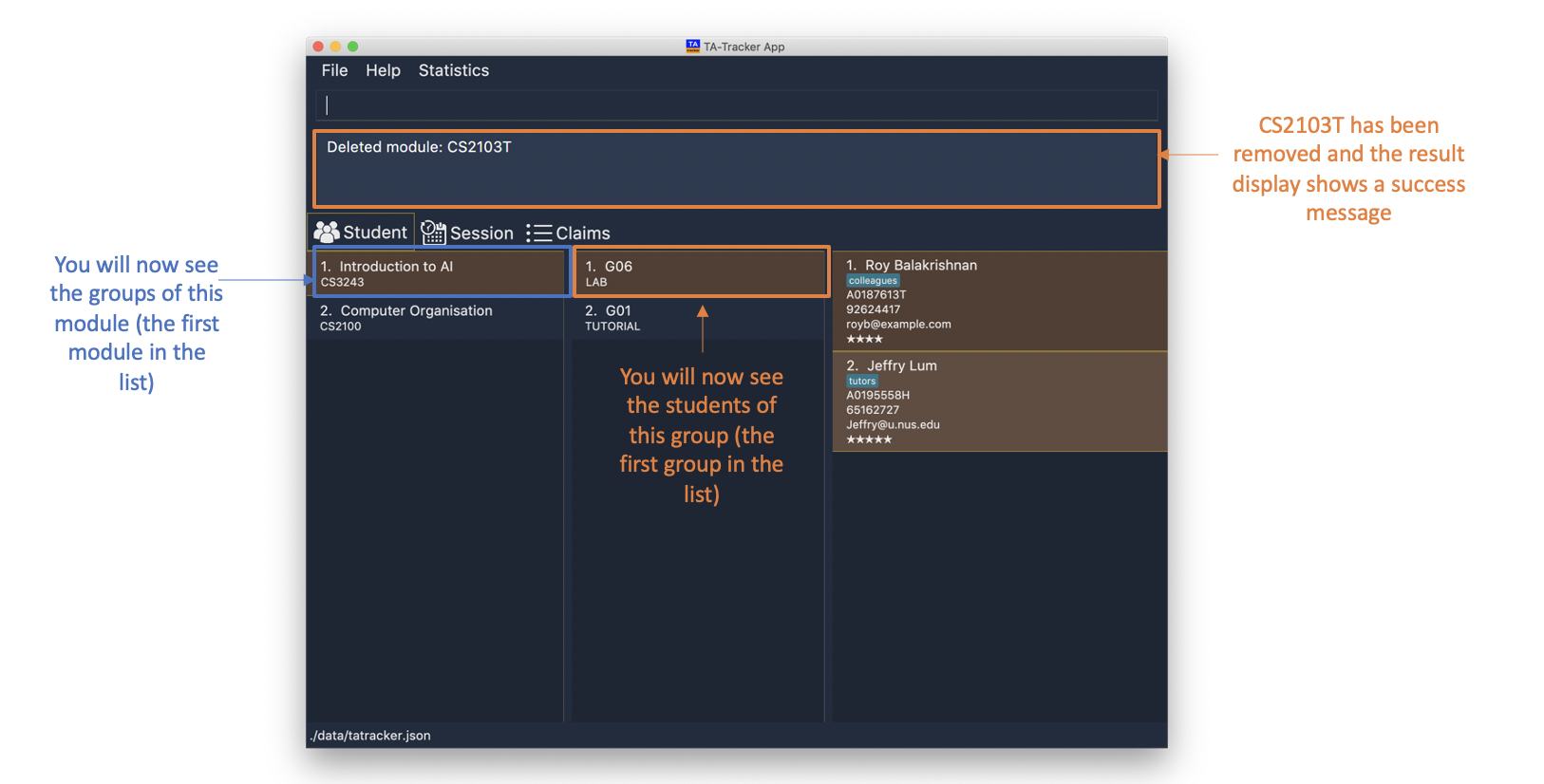Select student Roy Balakrishnan
The width and height of the screenshot is (1544, 784).
1000,301
